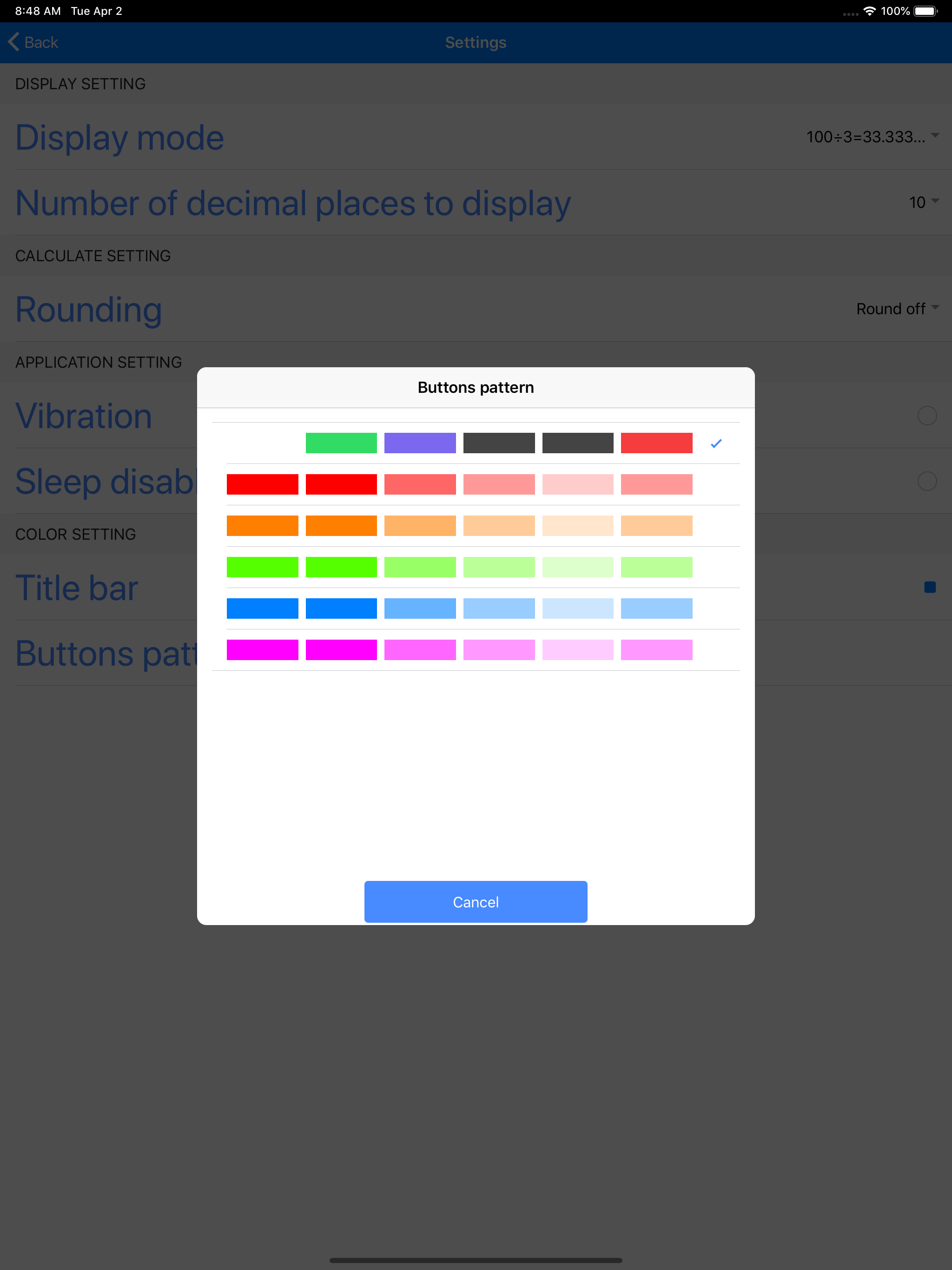
Task: Toggle the Sleep disable radio circle
Action: [x=927, y=481]
